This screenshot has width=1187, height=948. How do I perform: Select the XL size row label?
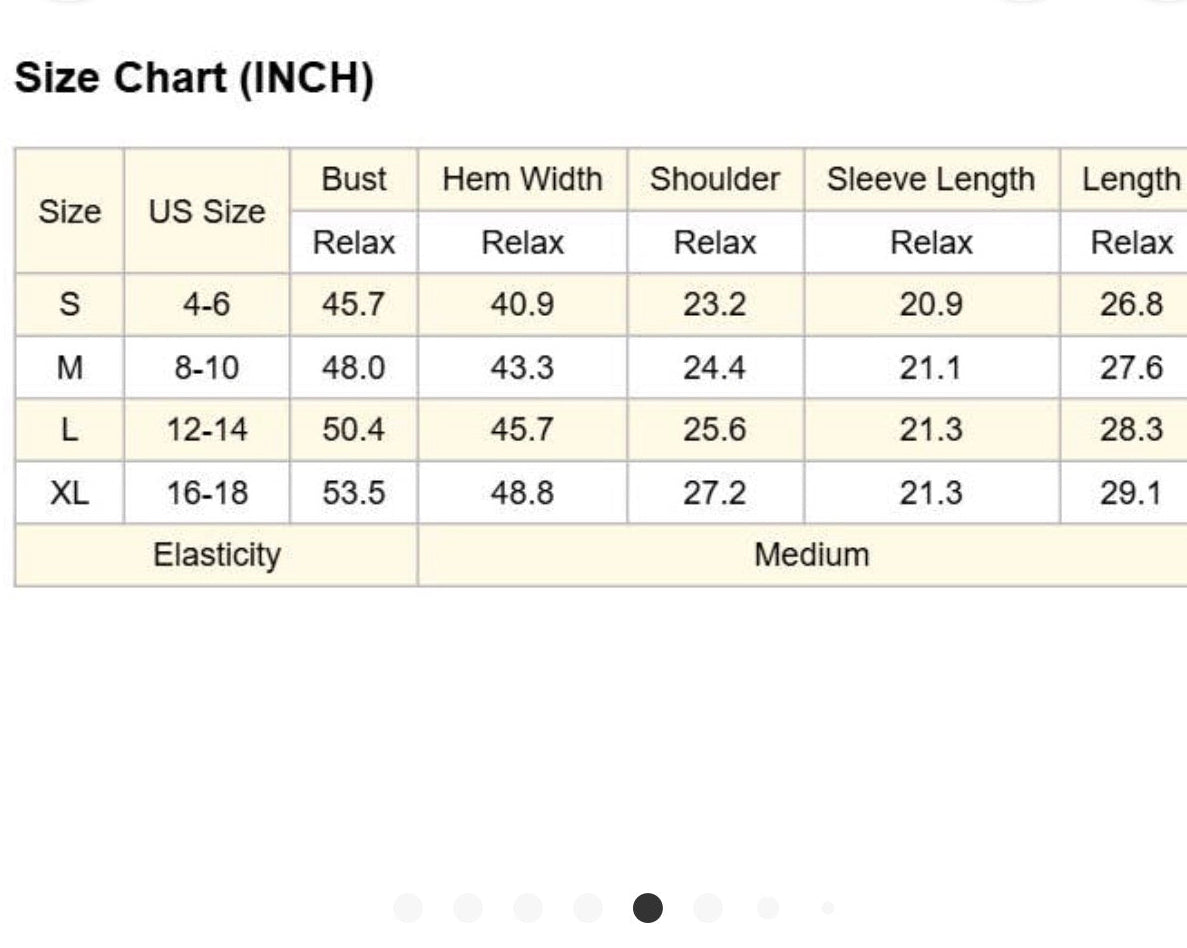(x=70, y=493)
